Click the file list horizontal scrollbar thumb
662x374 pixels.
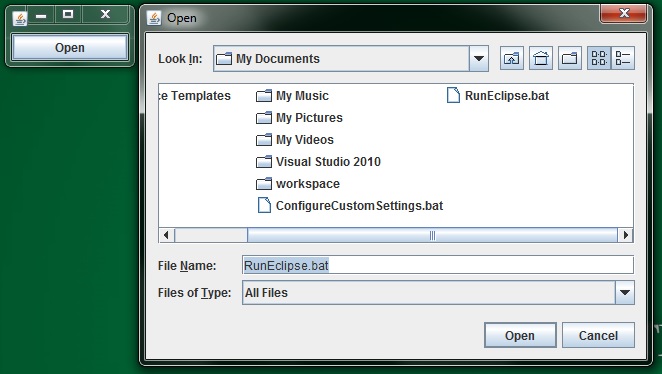(432, 235)
